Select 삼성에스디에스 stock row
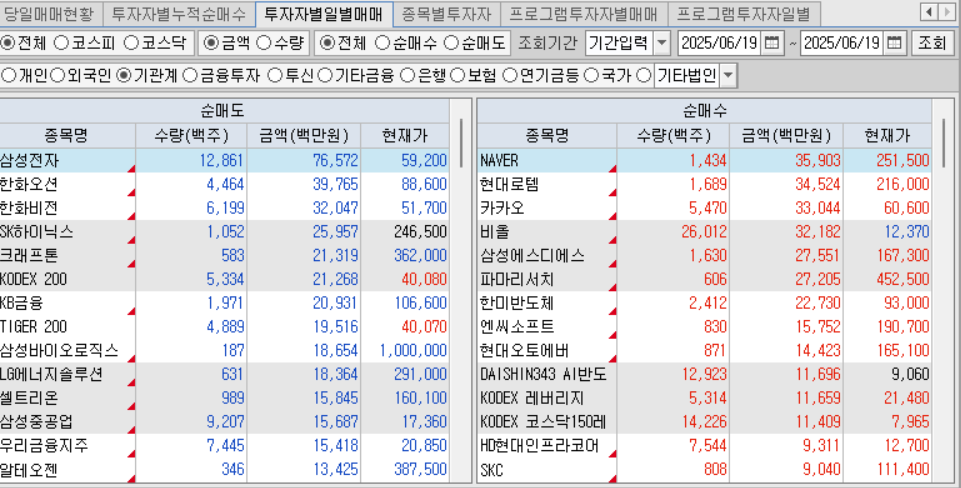Image resolution: width=961 pixels, height=488 pixels. point(704,256)
